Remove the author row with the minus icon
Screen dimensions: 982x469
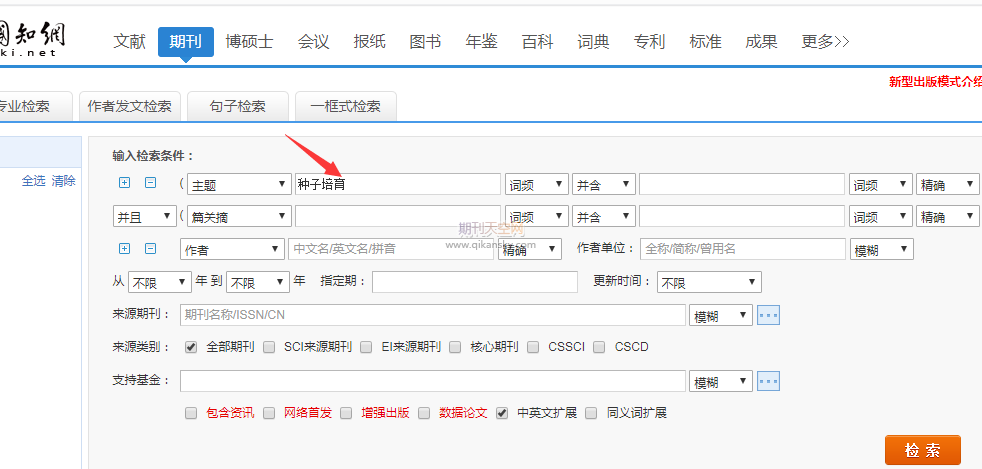151,248
